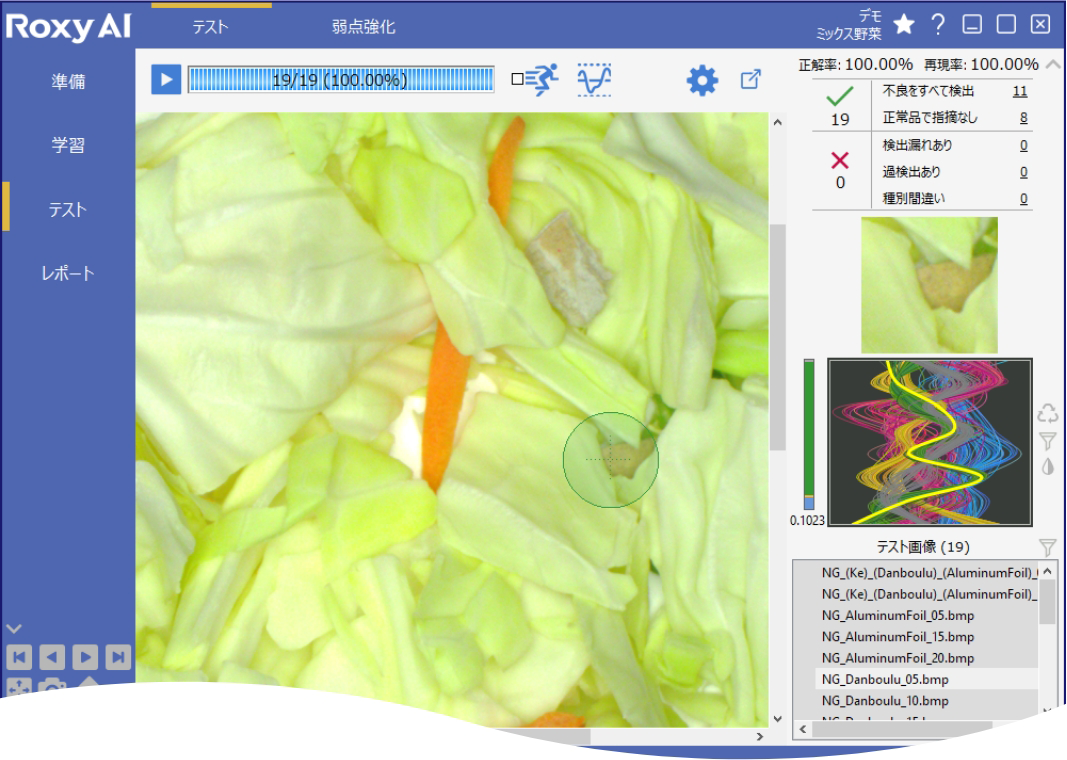1067x760 pixels.
Task: Start the test with the play button
Action: (166, 80)
